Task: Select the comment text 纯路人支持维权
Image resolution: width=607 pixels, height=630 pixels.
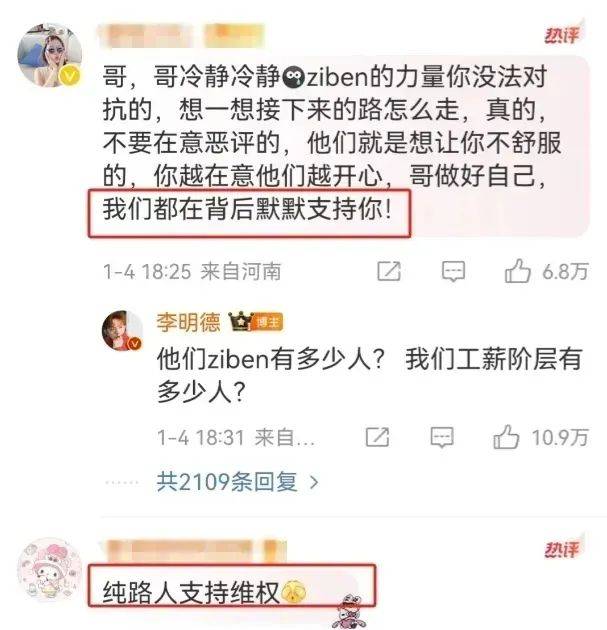Action: coord(191,592)
